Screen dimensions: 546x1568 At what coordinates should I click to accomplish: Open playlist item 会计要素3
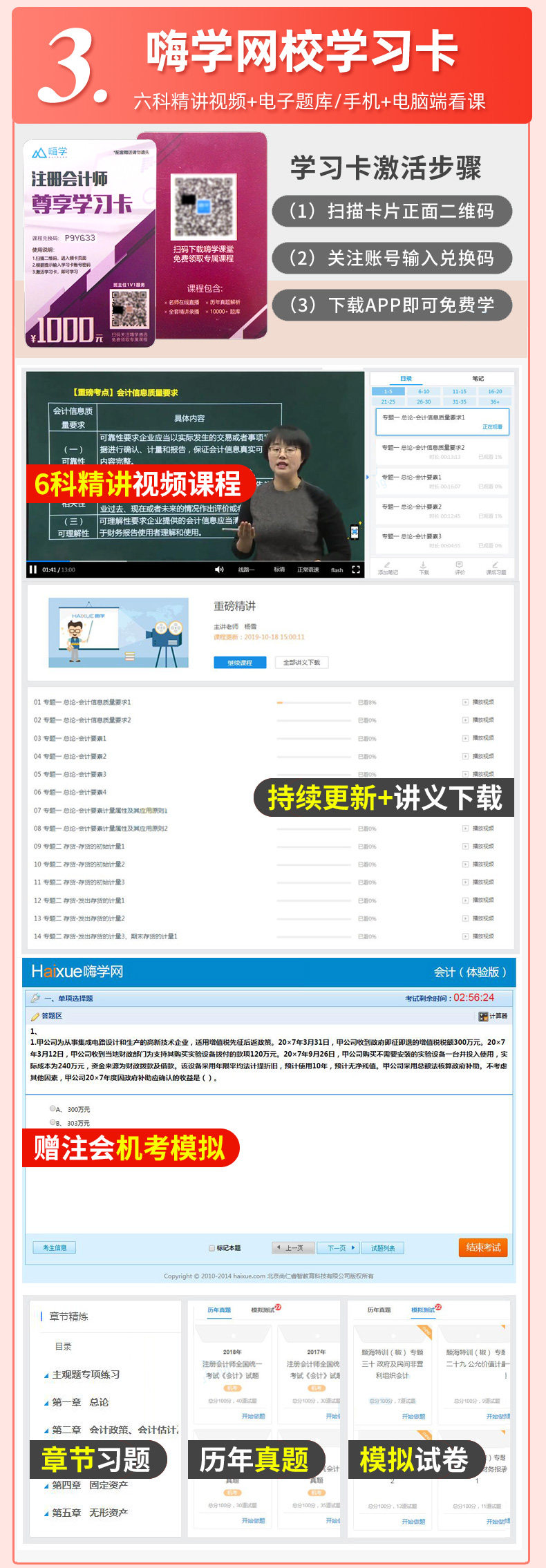(x=442, y=540)
